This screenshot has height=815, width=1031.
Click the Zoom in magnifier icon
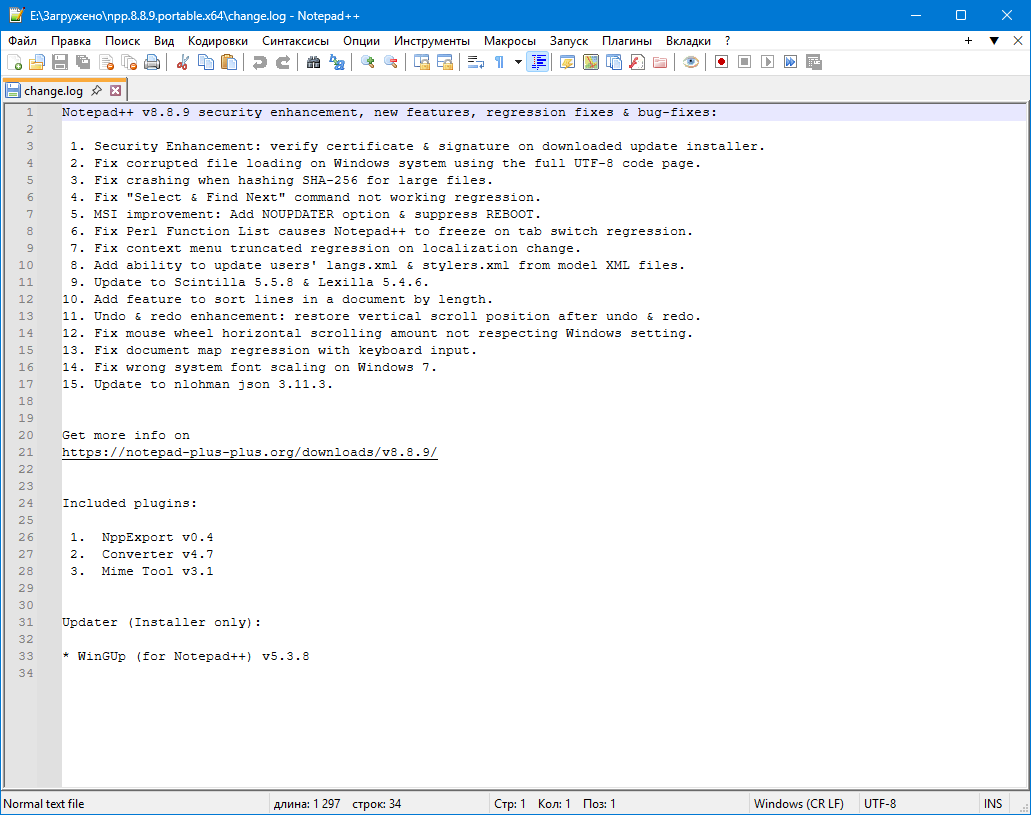(x=368, y=62)
